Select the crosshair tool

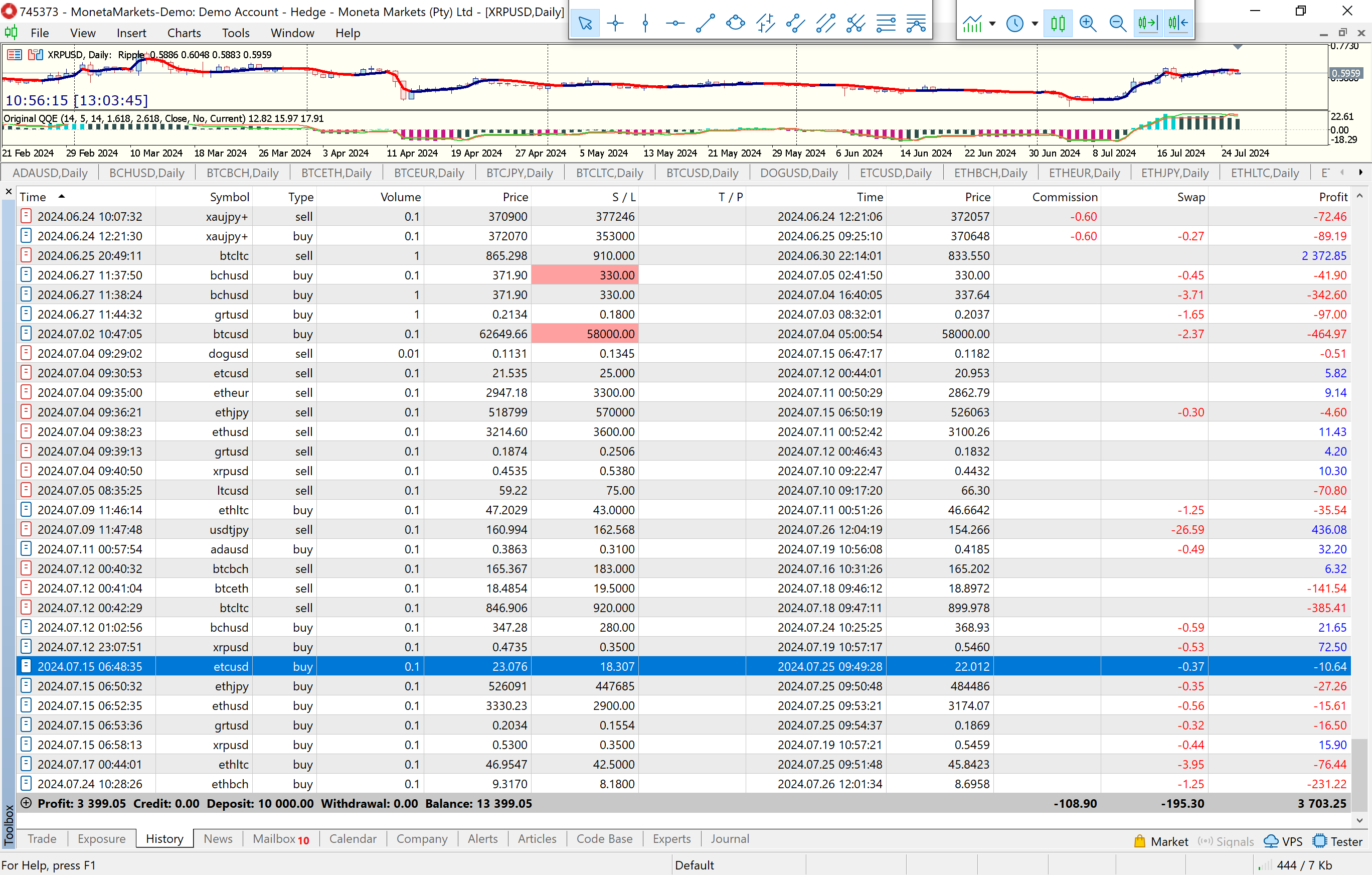pos(615,24)
